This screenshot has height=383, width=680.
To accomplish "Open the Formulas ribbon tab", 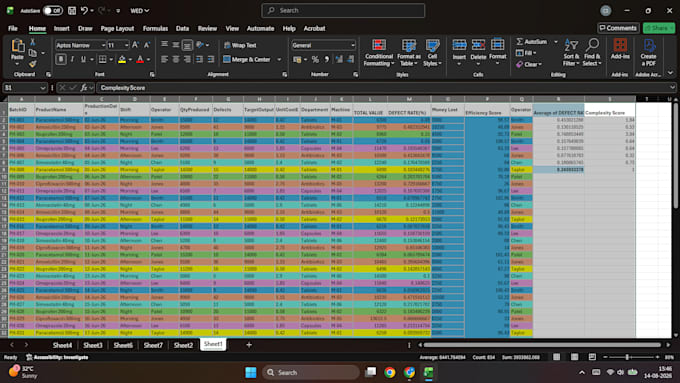I will [x=155, y=28].
